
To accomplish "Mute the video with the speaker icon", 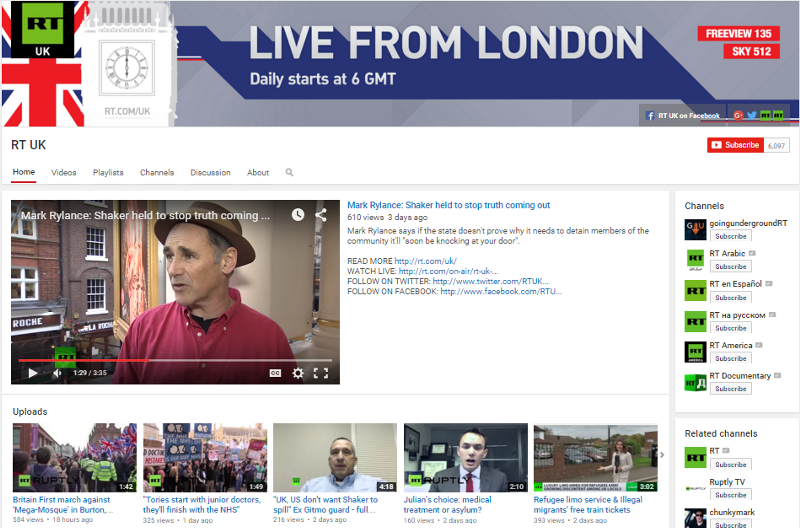I will [57, 373].
